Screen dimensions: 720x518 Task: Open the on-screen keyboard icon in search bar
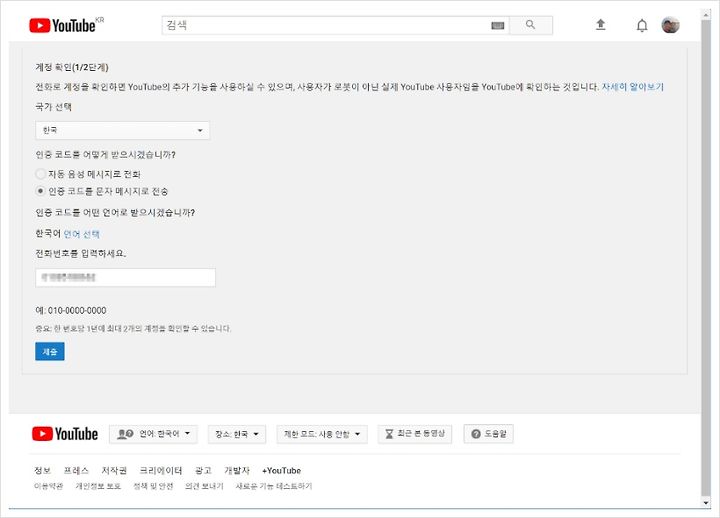click(497, 25)
